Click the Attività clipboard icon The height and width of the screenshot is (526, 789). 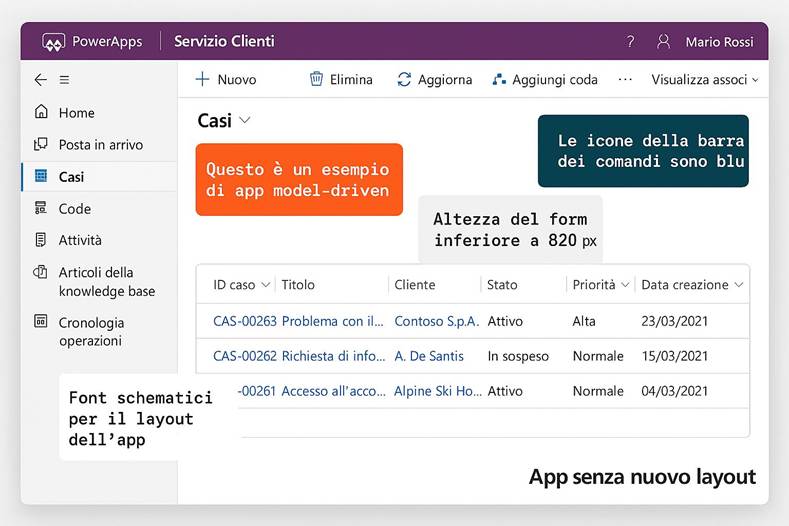[41, 240]
